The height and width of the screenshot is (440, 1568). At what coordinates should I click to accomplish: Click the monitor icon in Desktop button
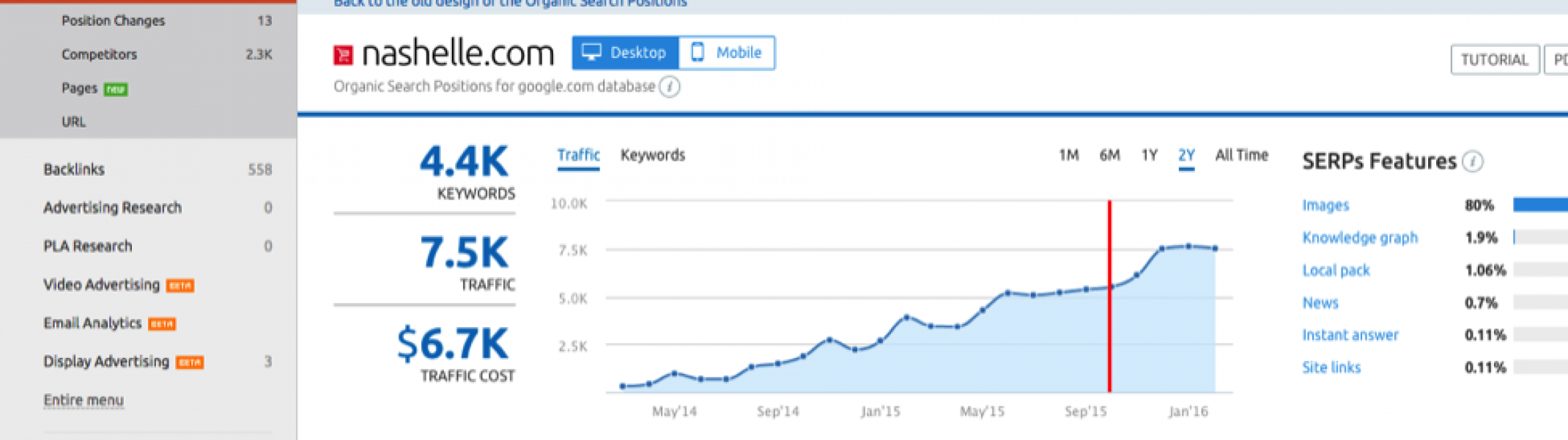click(x=591, y=52)
